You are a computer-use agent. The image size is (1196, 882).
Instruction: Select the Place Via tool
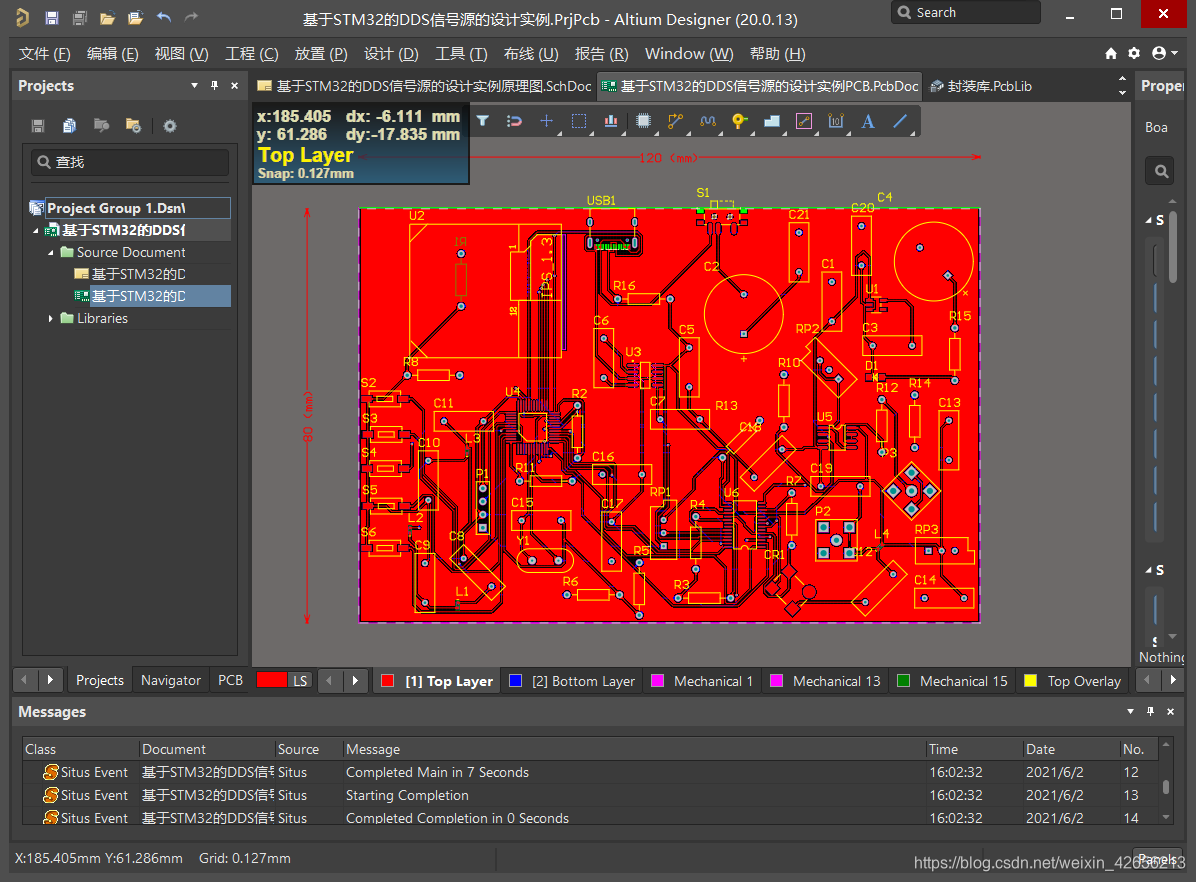pos(739,121)
